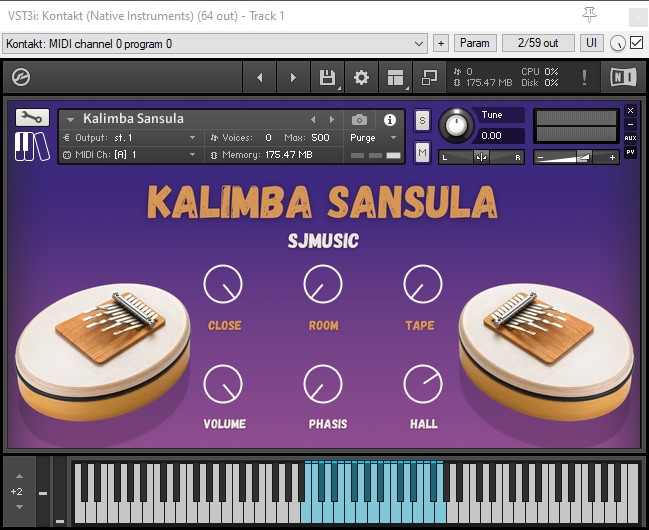Viewport: 649px width, 530px height.
Task: Go to next preset with right arrow
Action: [293, 77]
